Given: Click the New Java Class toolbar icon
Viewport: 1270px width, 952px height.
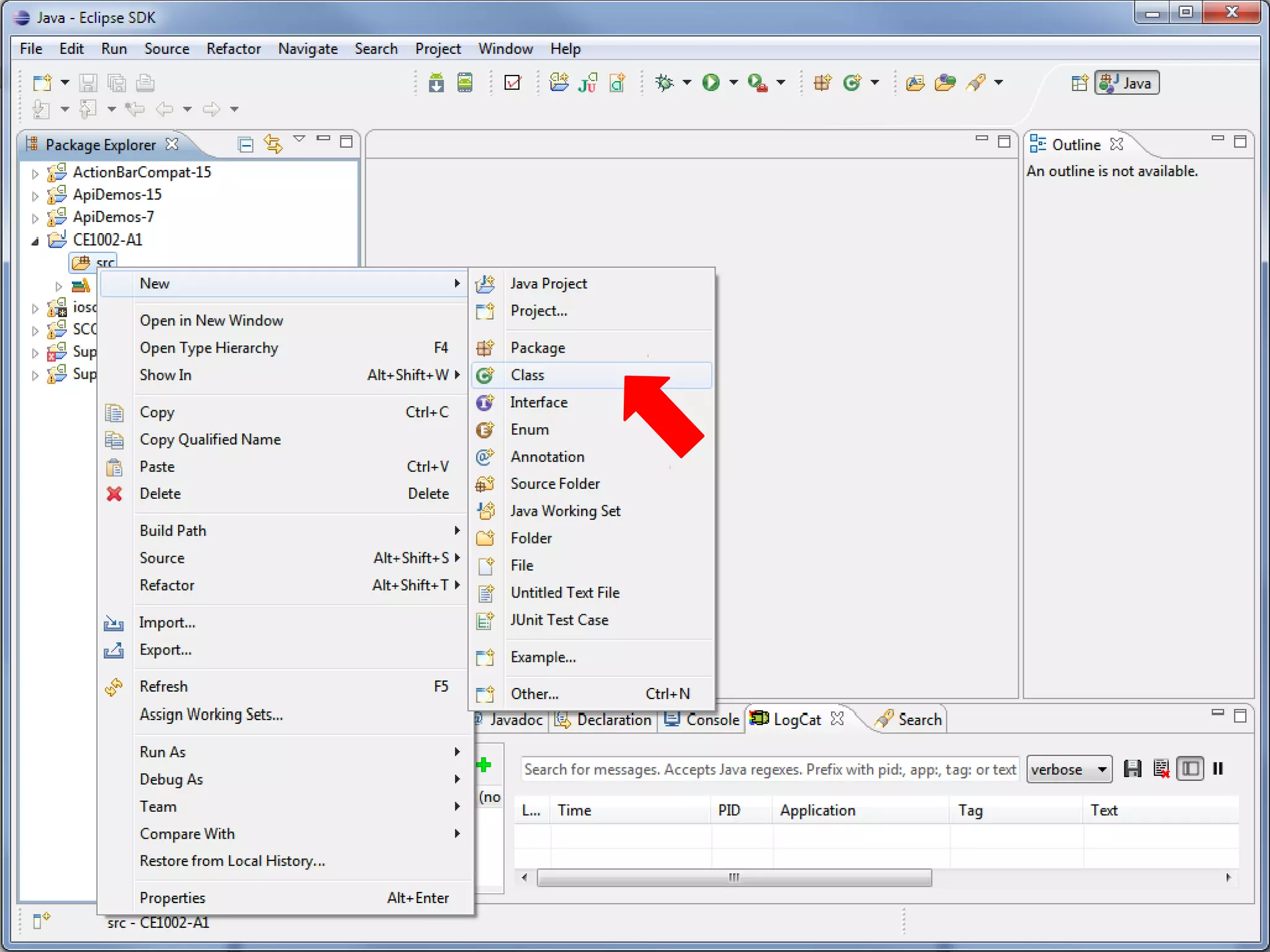Looking at the screenshot, I should [853, 82].
